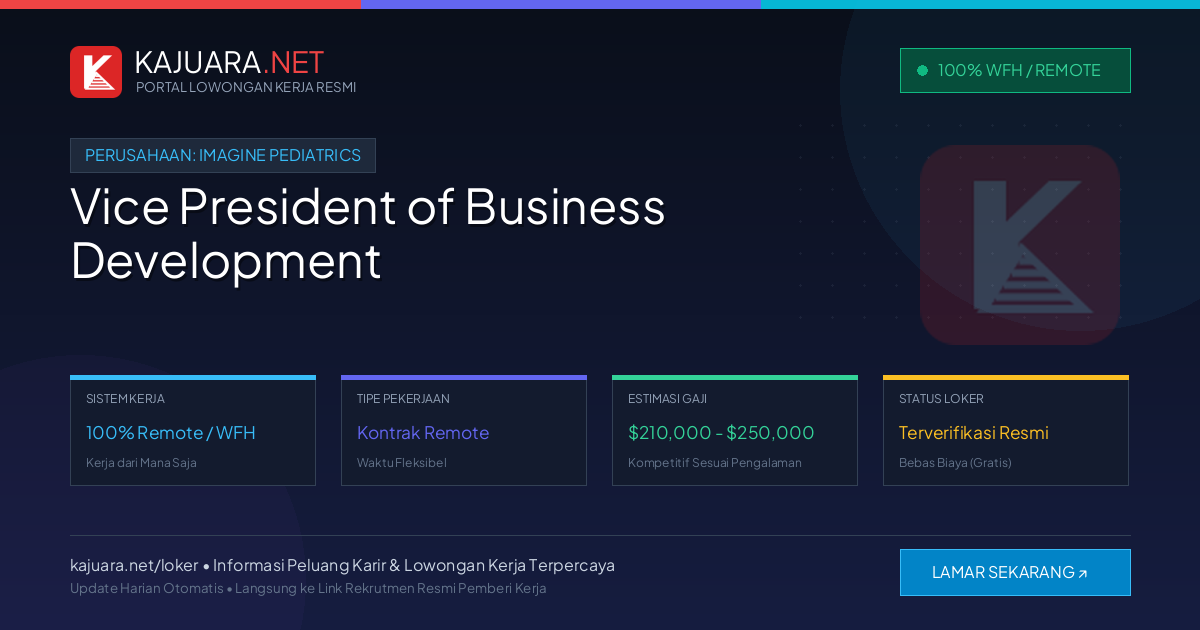
Task: Click the Kerja dari Mana Saja note
Action: [141, 463]
